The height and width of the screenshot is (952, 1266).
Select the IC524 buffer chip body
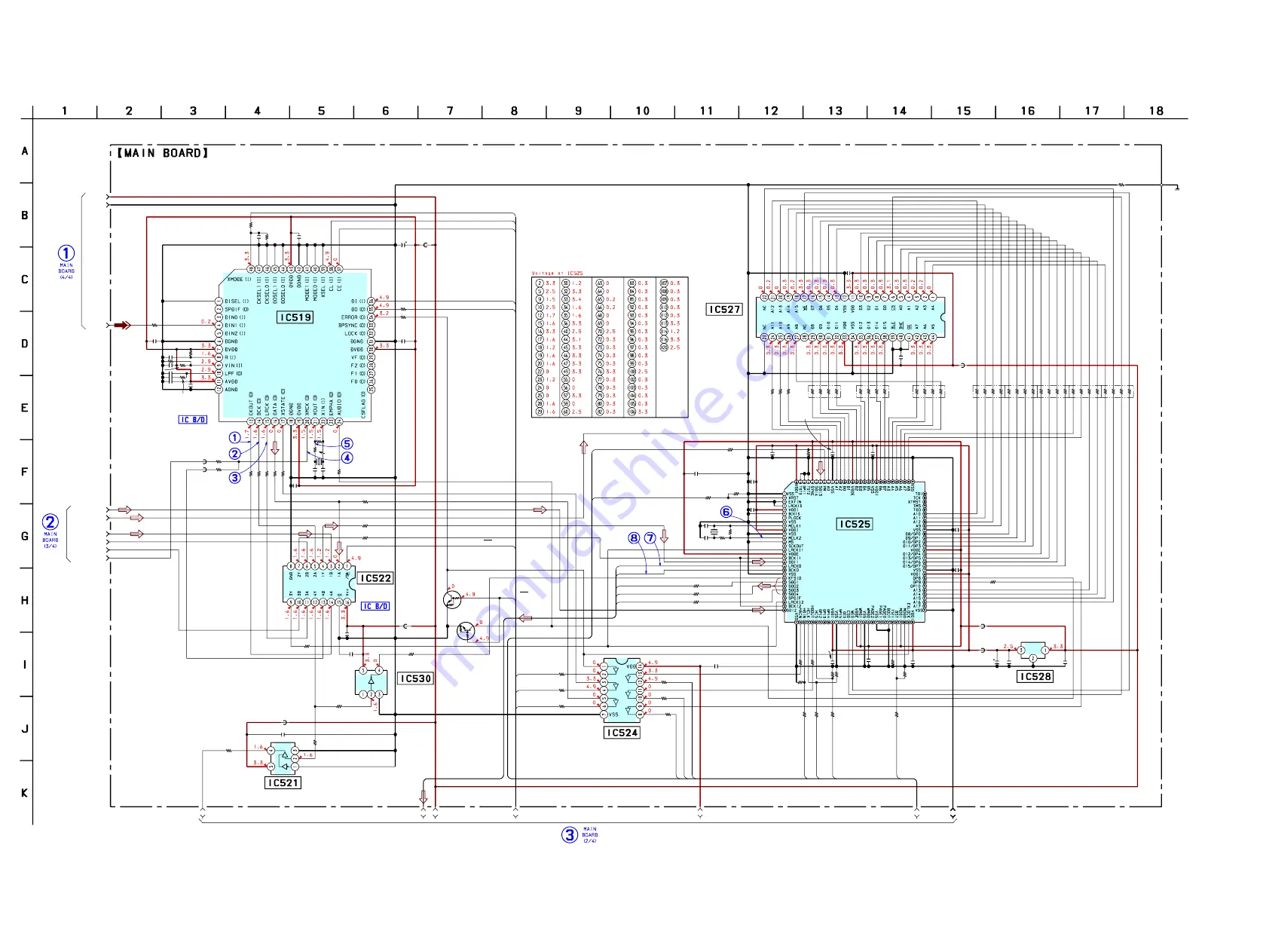point(622,689)
